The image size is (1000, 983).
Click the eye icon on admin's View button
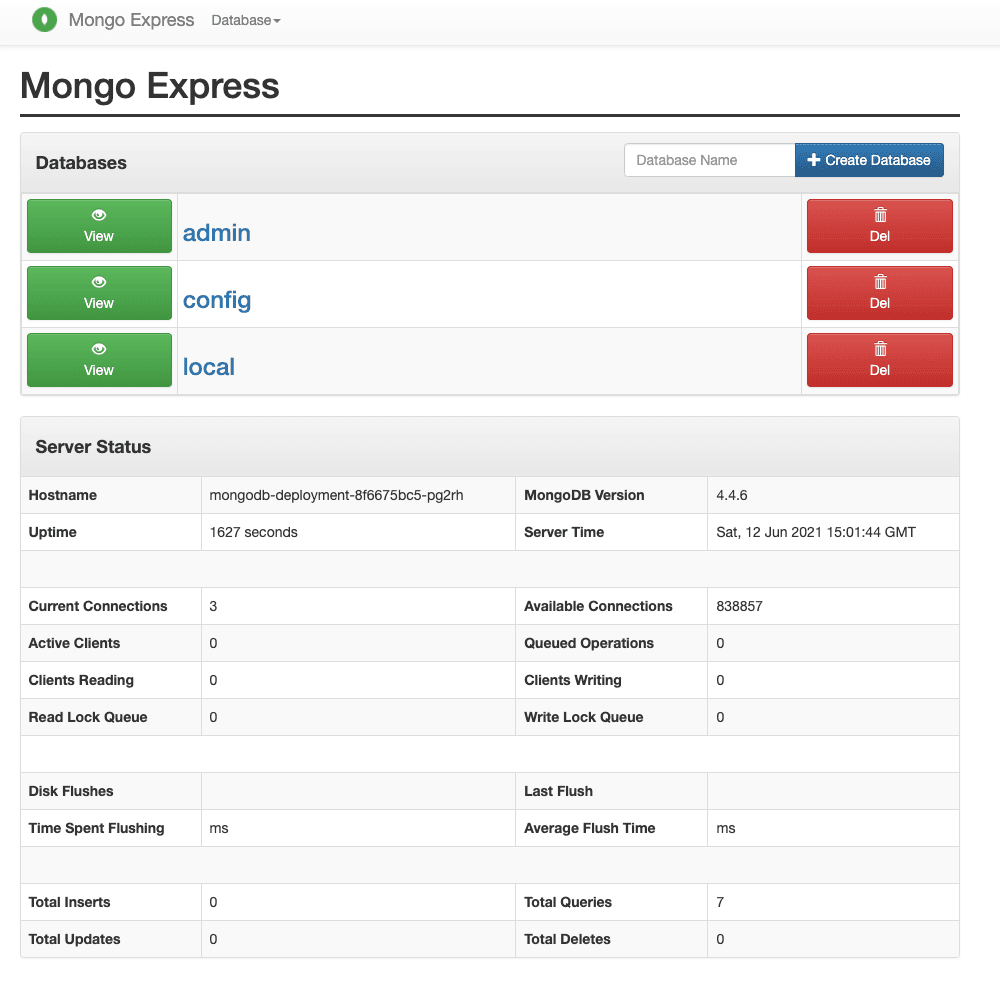pyautogui.click(x=98, y=214)
